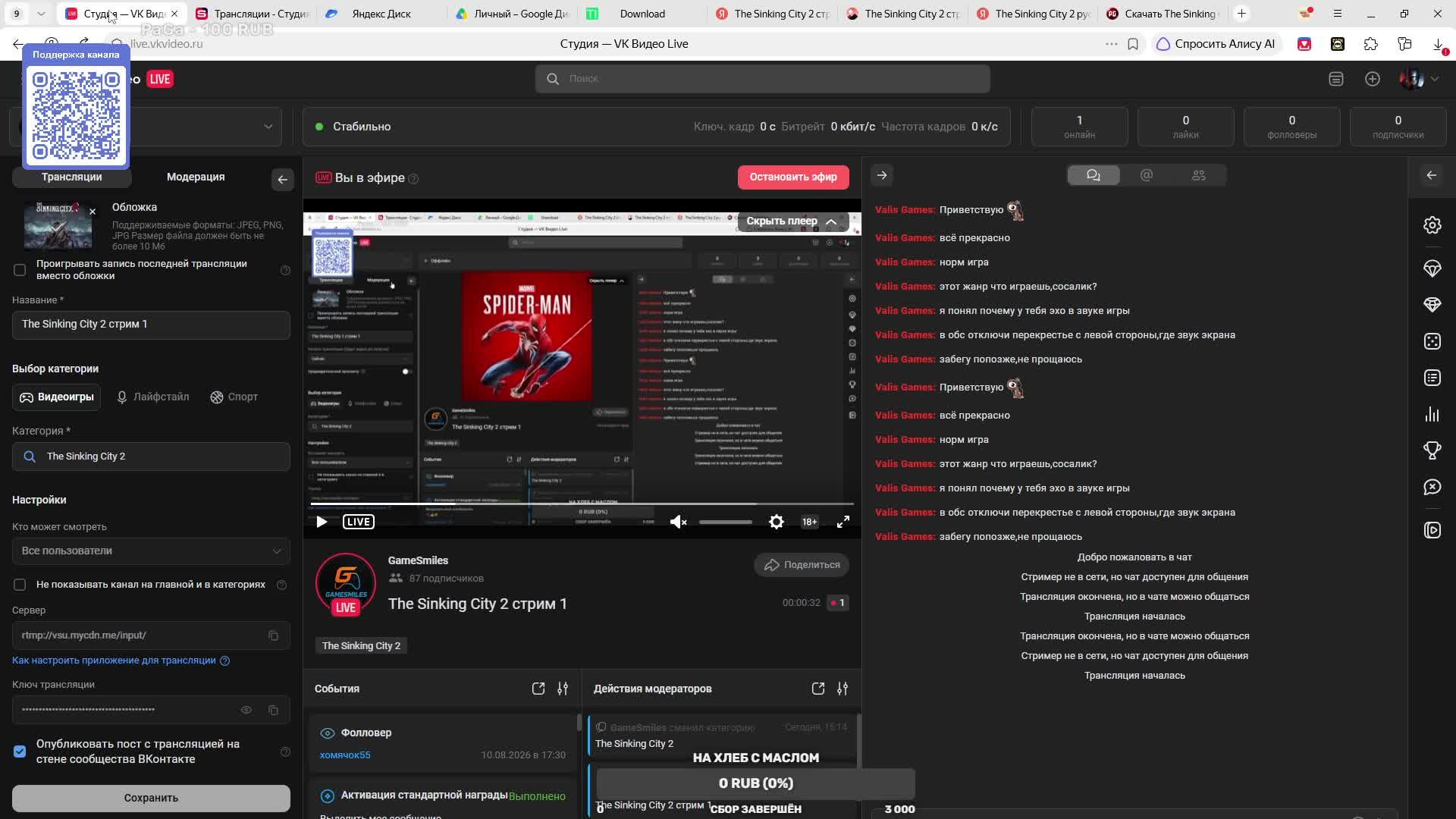Open the browser bookmark icon
This screenshot has height=819, width=1456.
click(x=1133, y=44)
